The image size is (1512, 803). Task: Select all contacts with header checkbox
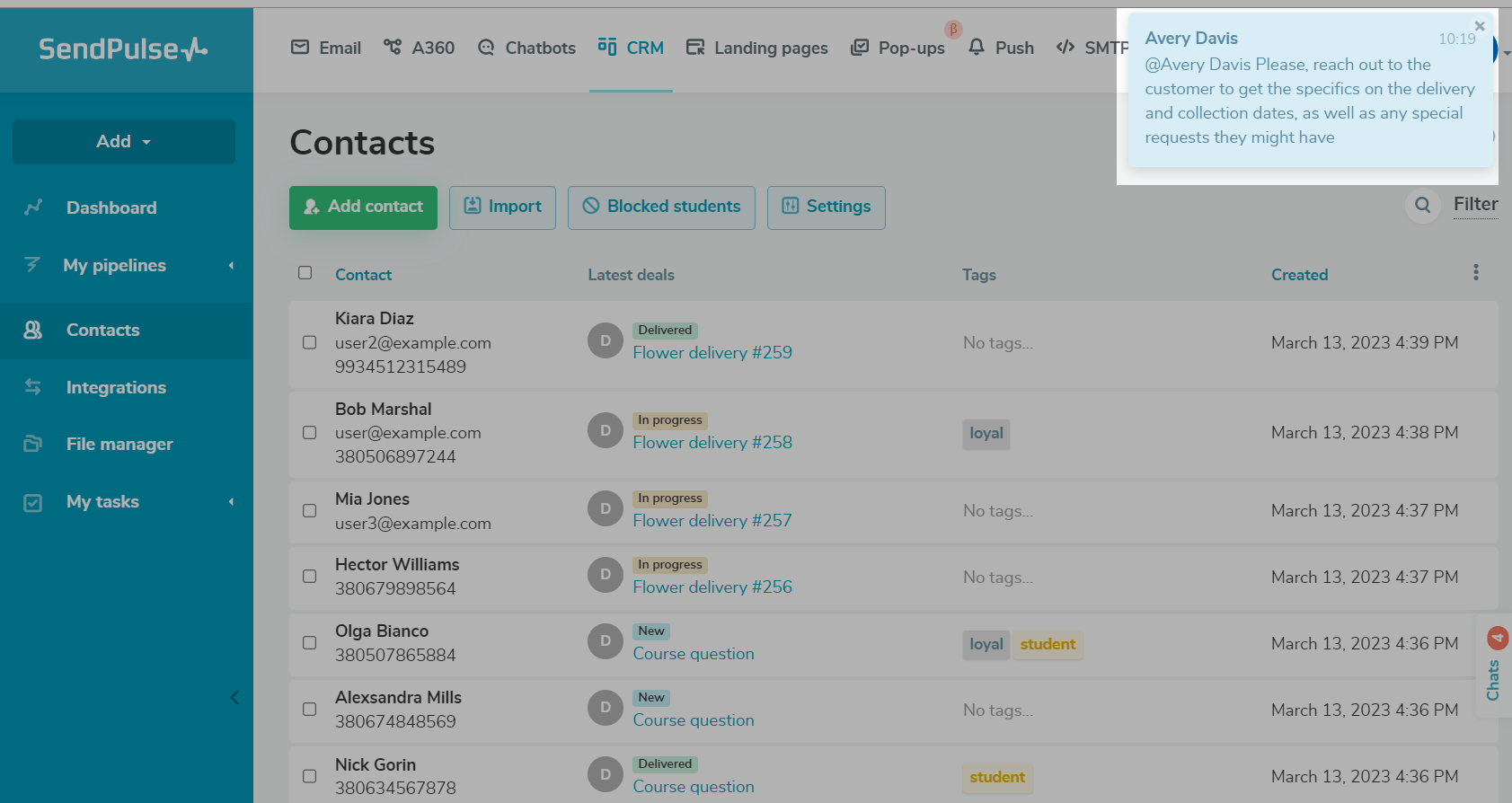[x=305, y=273]
